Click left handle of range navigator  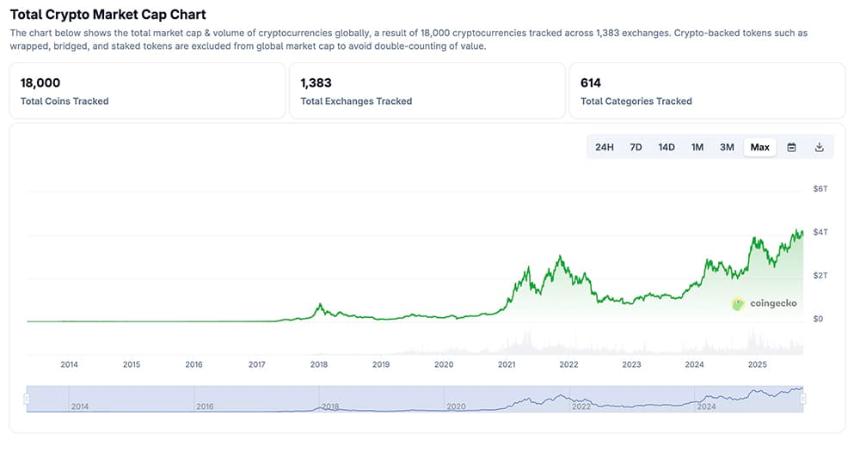coord(27,399)
